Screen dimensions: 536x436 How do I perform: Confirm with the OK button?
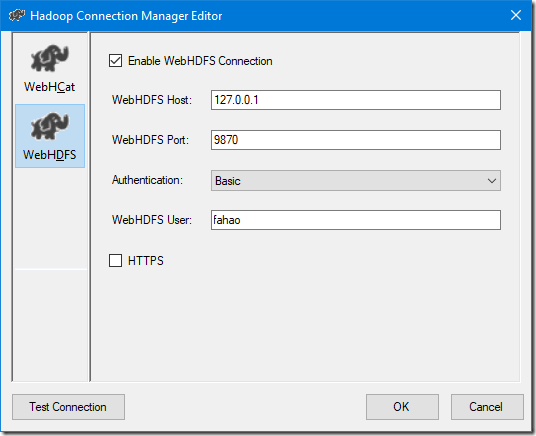(402, 407)
